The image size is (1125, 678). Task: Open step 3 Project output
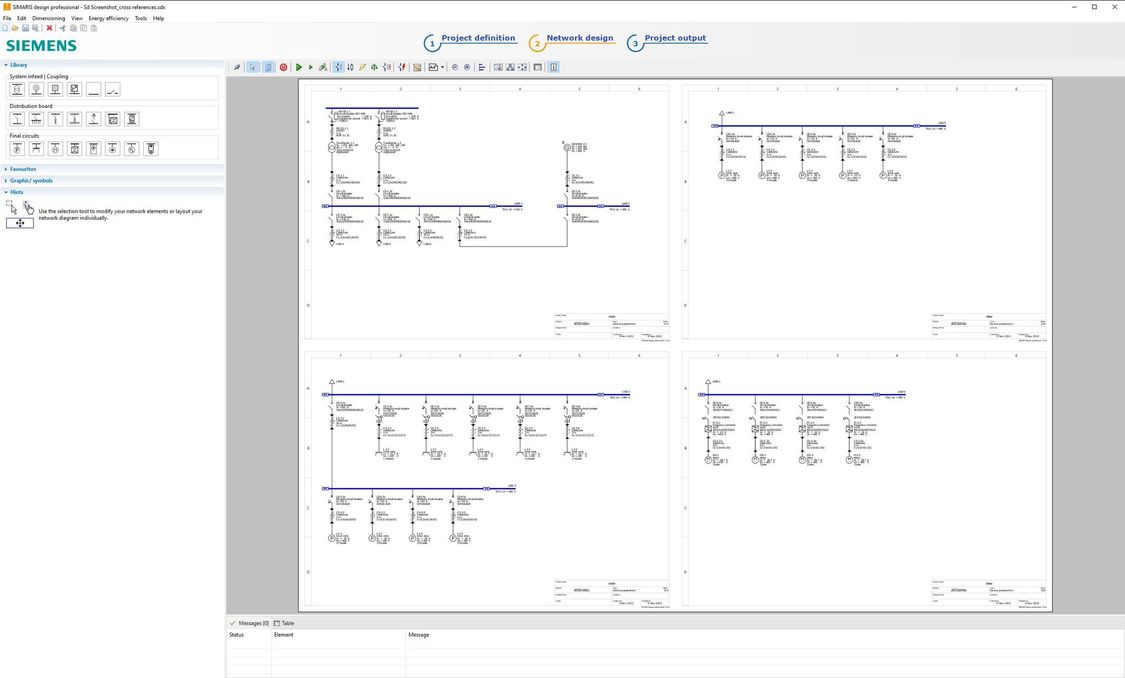pyautogui.click(x=675, y=39)
